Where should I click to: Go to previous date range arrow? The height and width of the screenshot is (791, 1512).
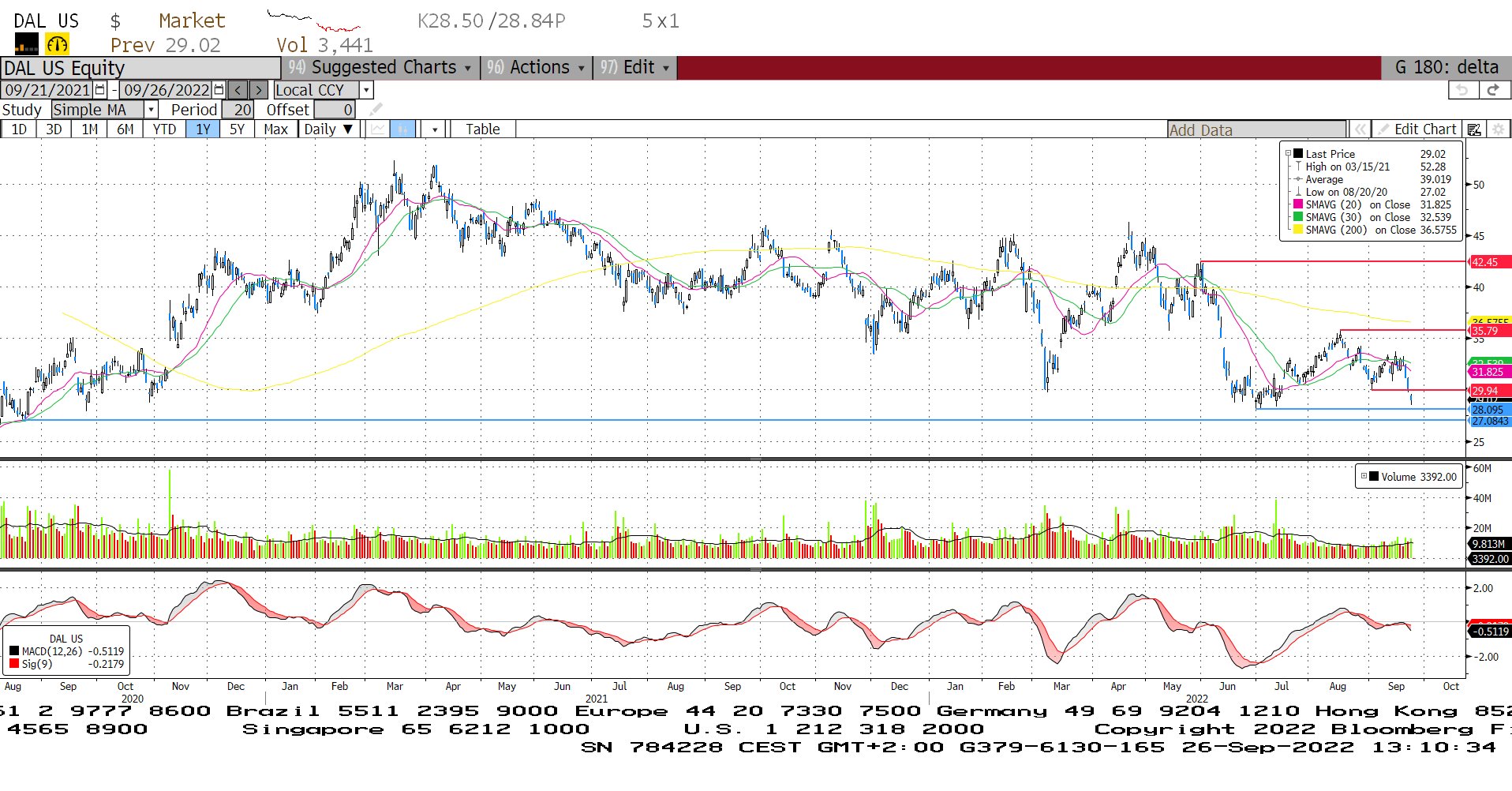238,90
